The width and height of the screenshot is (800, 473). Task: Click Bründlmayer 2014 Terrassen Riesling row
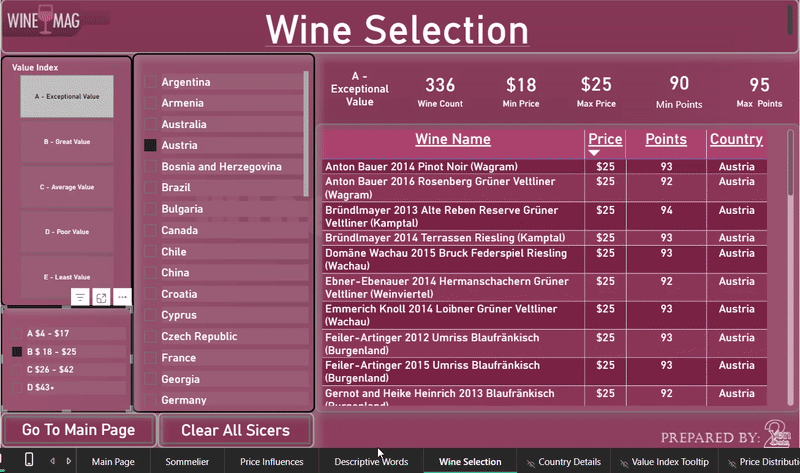(x=544, y=238)
